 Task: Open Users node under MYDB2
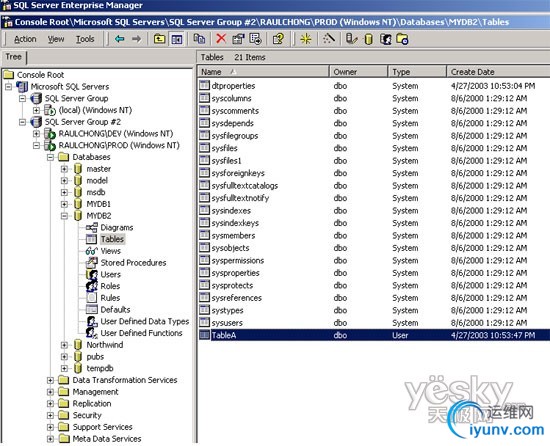[x=110, y=275]
